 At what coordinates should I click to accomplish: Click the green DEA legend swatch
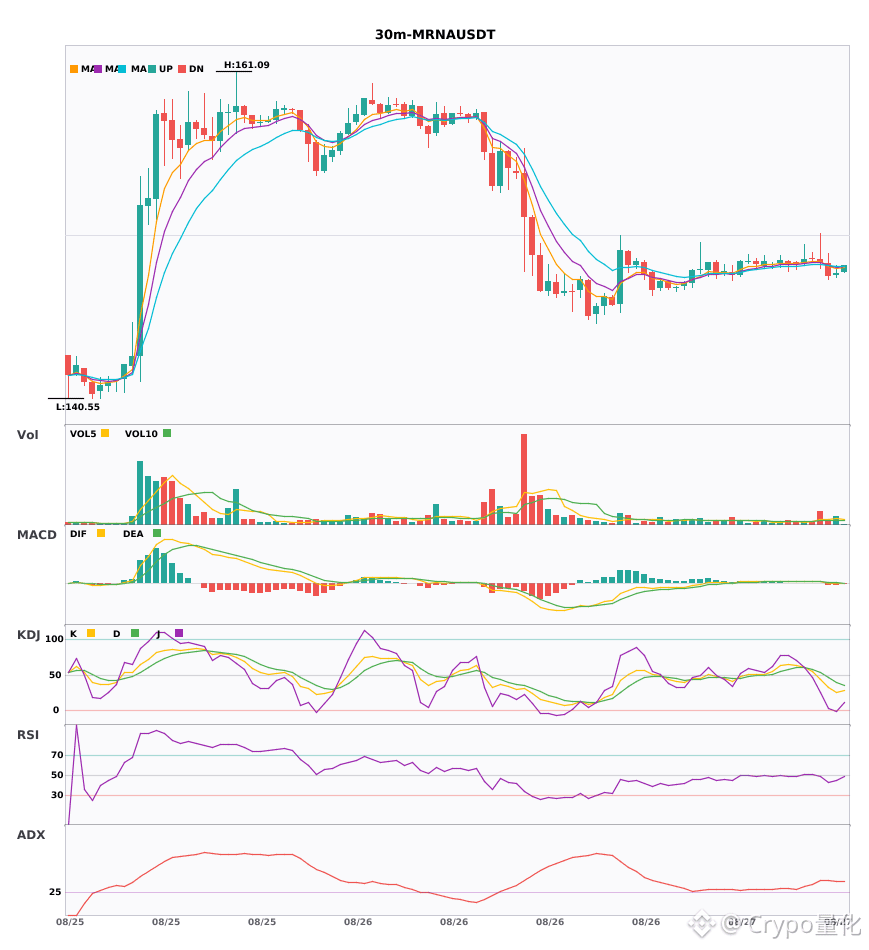[x=157, y=533]
